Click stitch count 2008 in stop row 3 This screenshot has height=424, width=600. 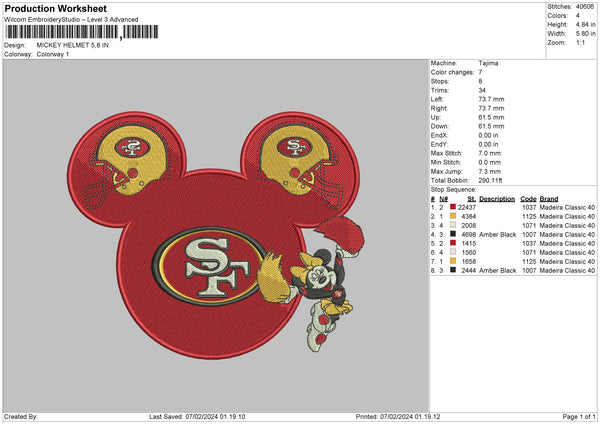(469, 225)
